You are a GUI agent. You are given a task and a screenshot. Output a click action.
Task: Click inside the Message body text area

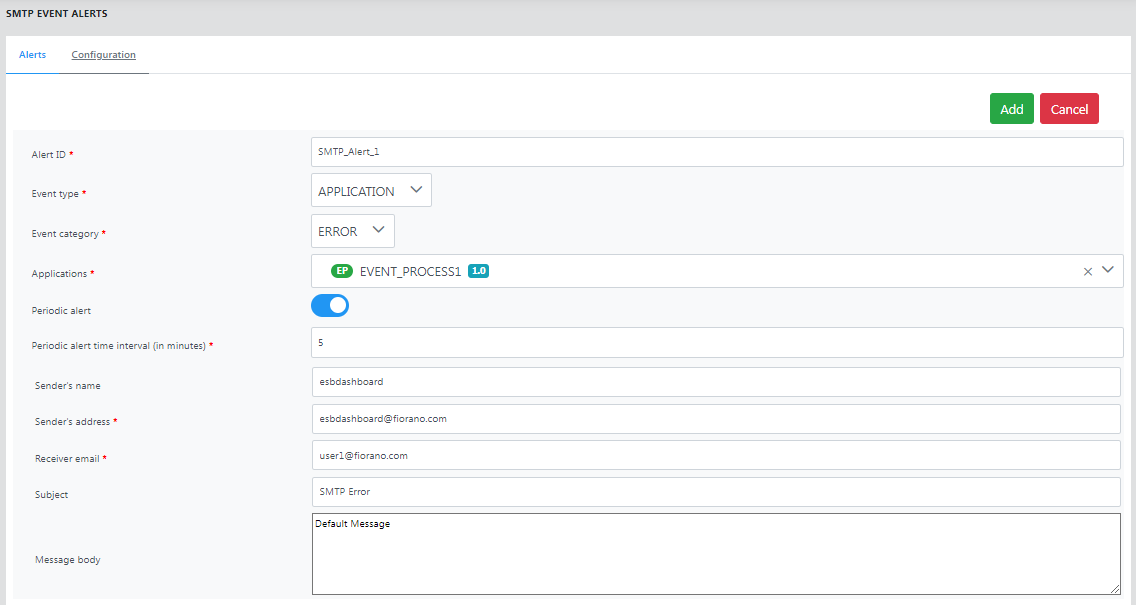[717, 554]
